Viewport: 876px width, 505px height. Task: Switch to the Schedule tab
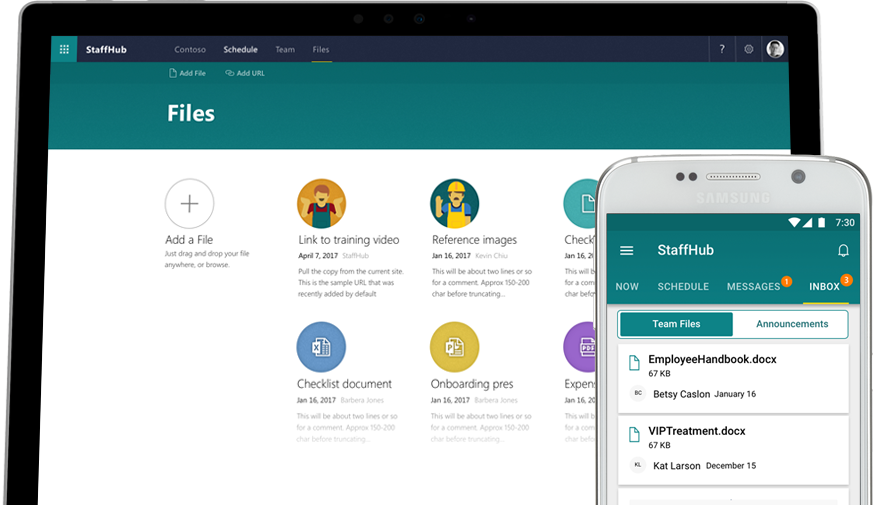pos(240,49)
